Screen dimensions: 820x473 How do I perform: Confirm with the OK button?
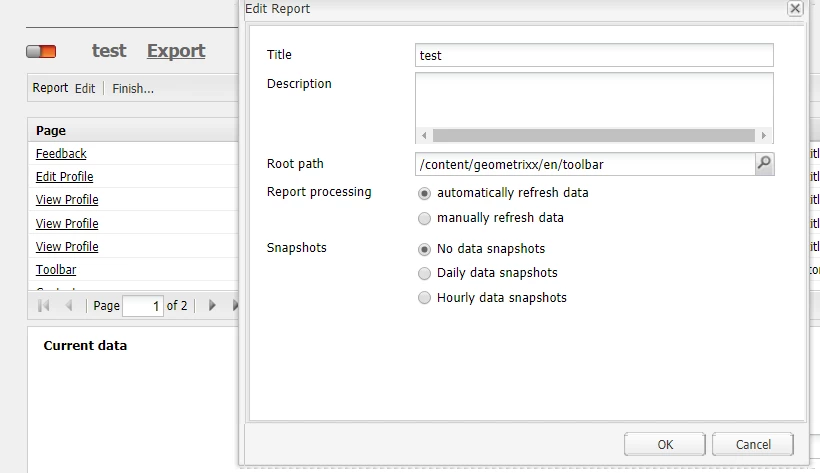(x=665, y=444)
